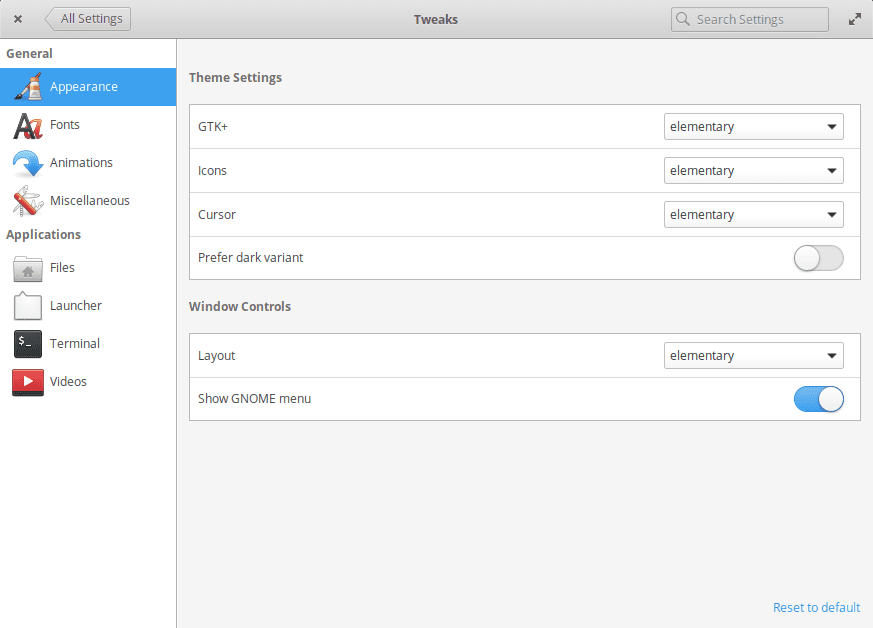Switch to the Animations section label
Viewport: 873px width, 628px height.
[81, 163]
